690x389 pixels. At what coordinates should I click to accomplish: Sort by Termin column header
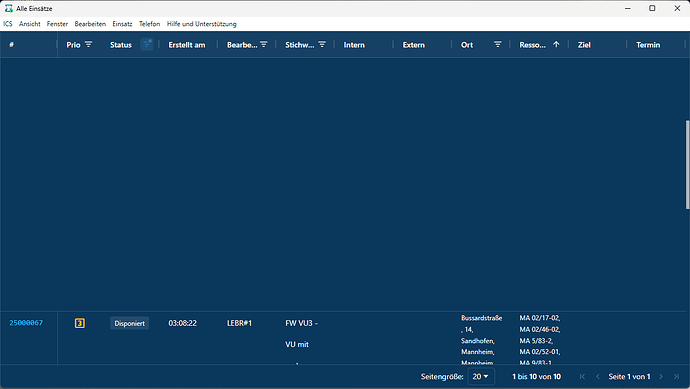648,45
